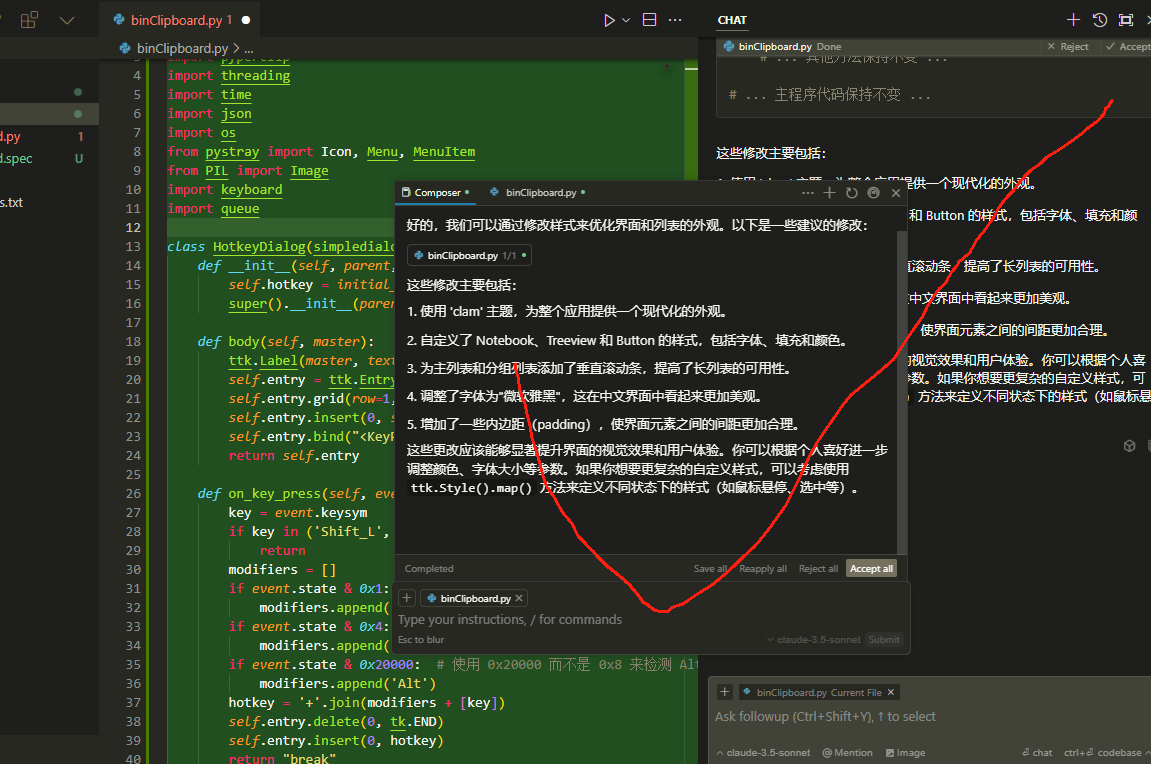
Task: Click the Mention option in chat input
Action: tap(848, 752)
